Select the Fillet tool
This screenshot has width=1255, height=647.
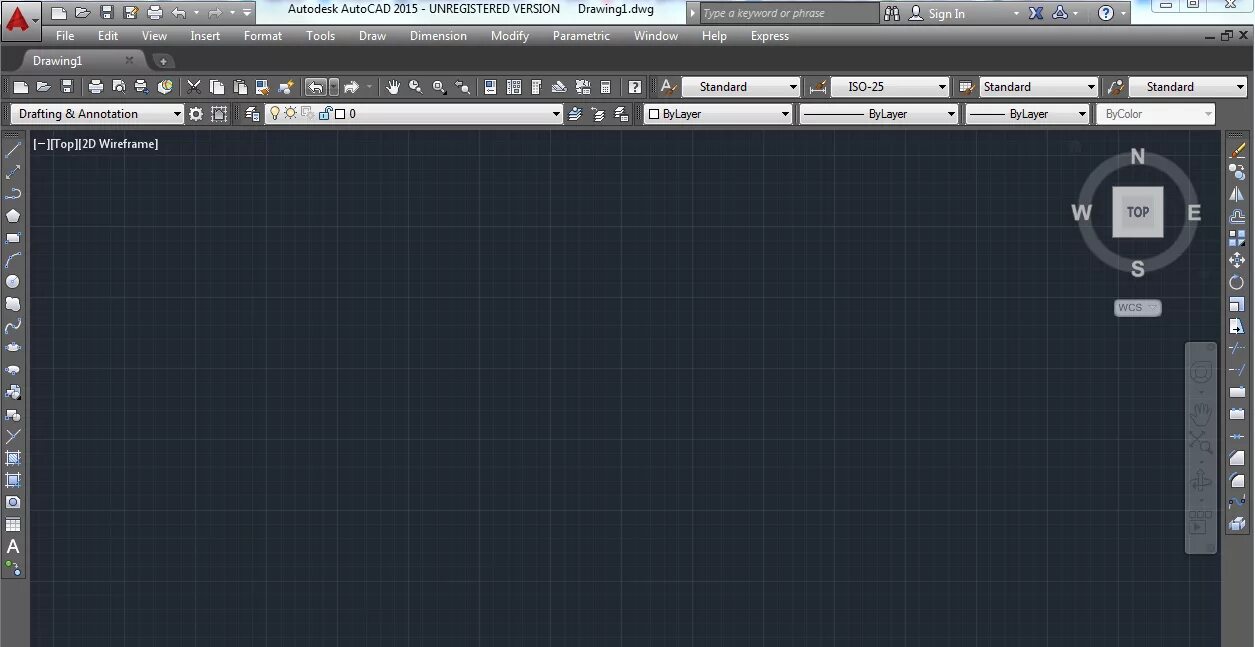tap(1237, 480)
